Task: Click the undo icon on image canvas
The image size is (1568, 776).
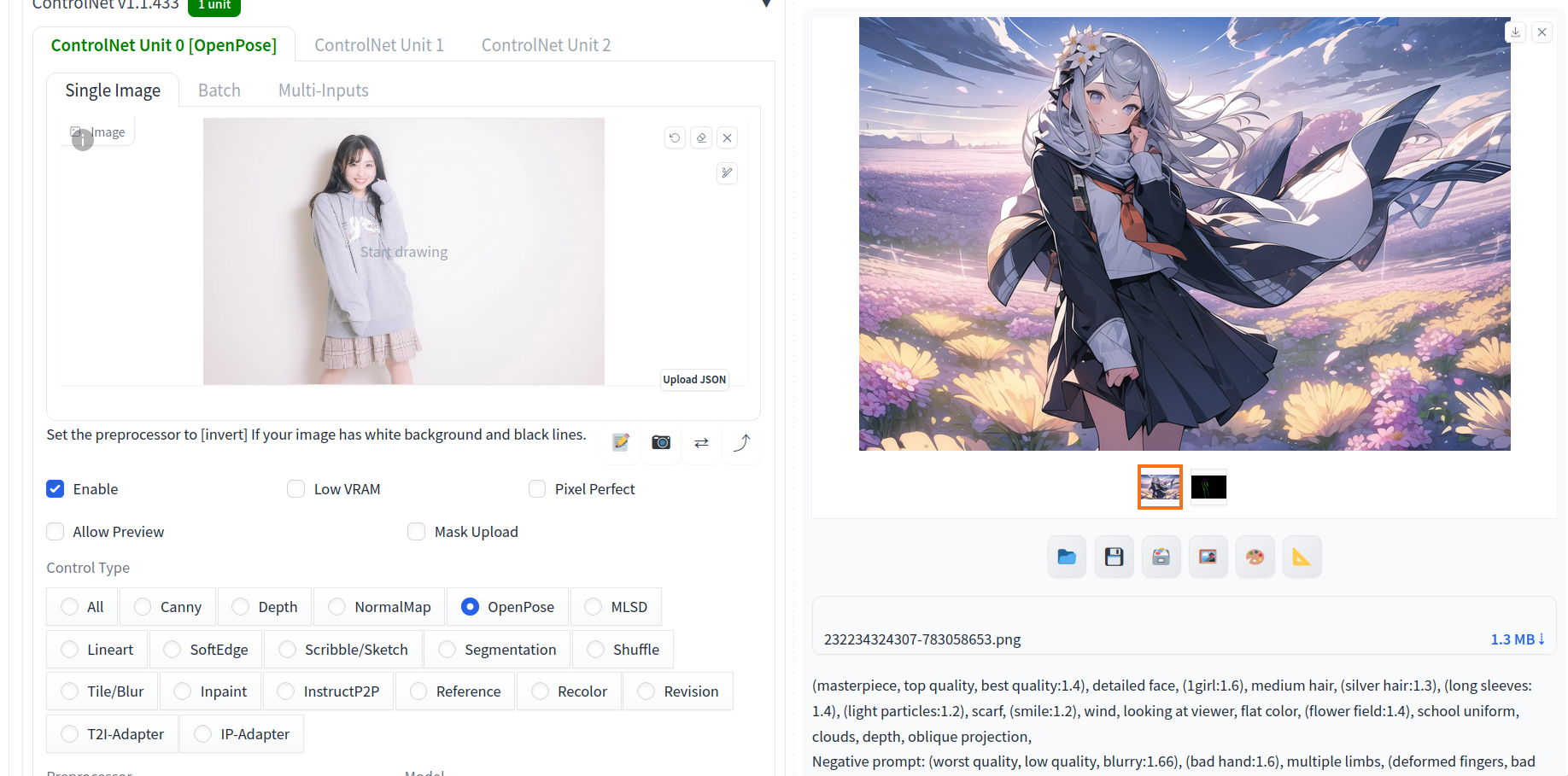Action: (x=675, y=137)
